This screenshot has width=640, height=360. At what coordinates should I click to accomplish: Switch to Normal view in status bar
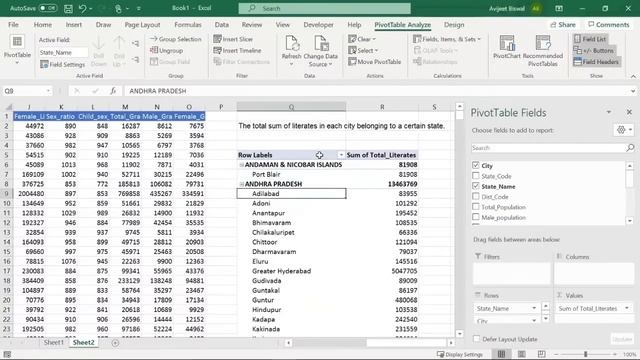501,354
